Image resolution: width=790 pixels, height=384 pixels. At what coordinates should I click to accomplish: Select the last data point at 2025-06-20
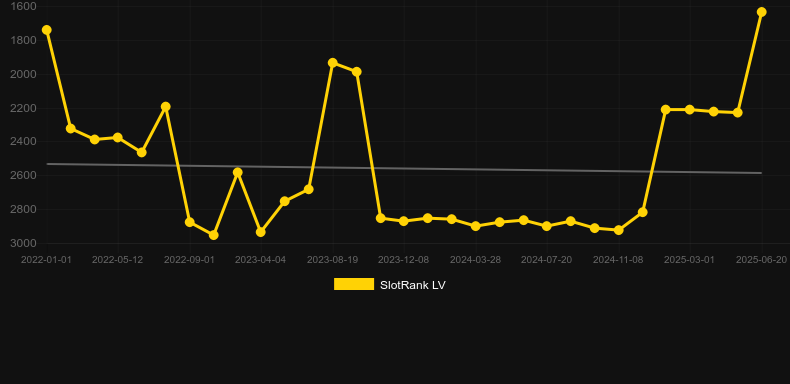point(761,12)
